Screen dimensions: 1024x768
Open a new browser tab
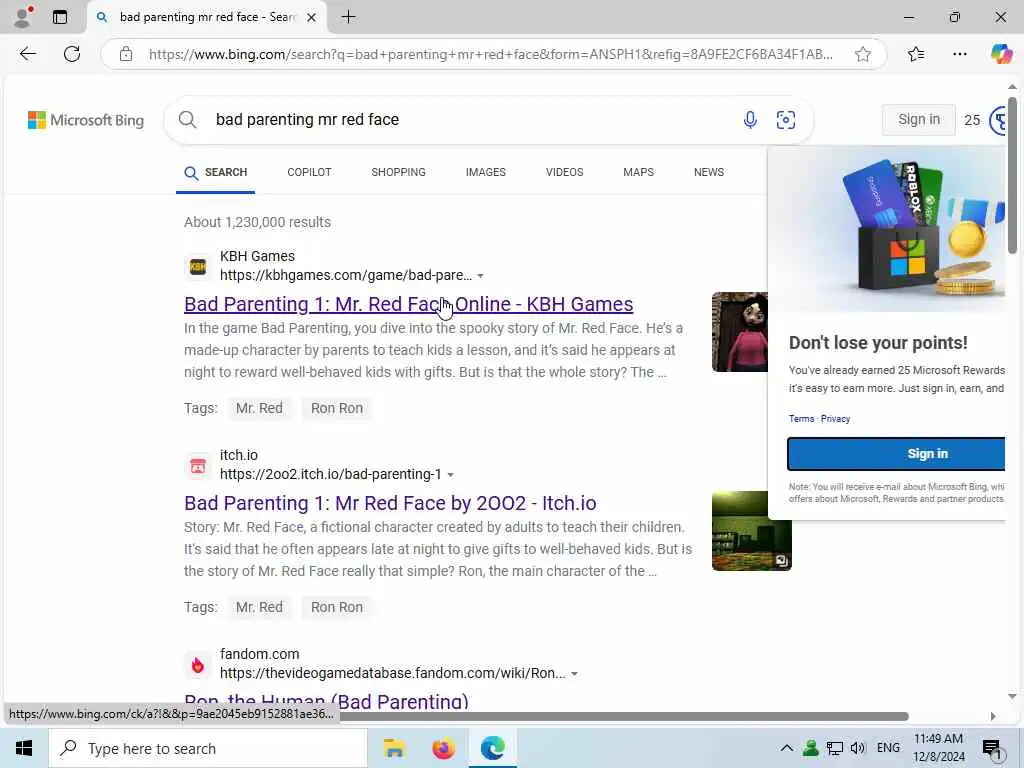pos(349,17)
